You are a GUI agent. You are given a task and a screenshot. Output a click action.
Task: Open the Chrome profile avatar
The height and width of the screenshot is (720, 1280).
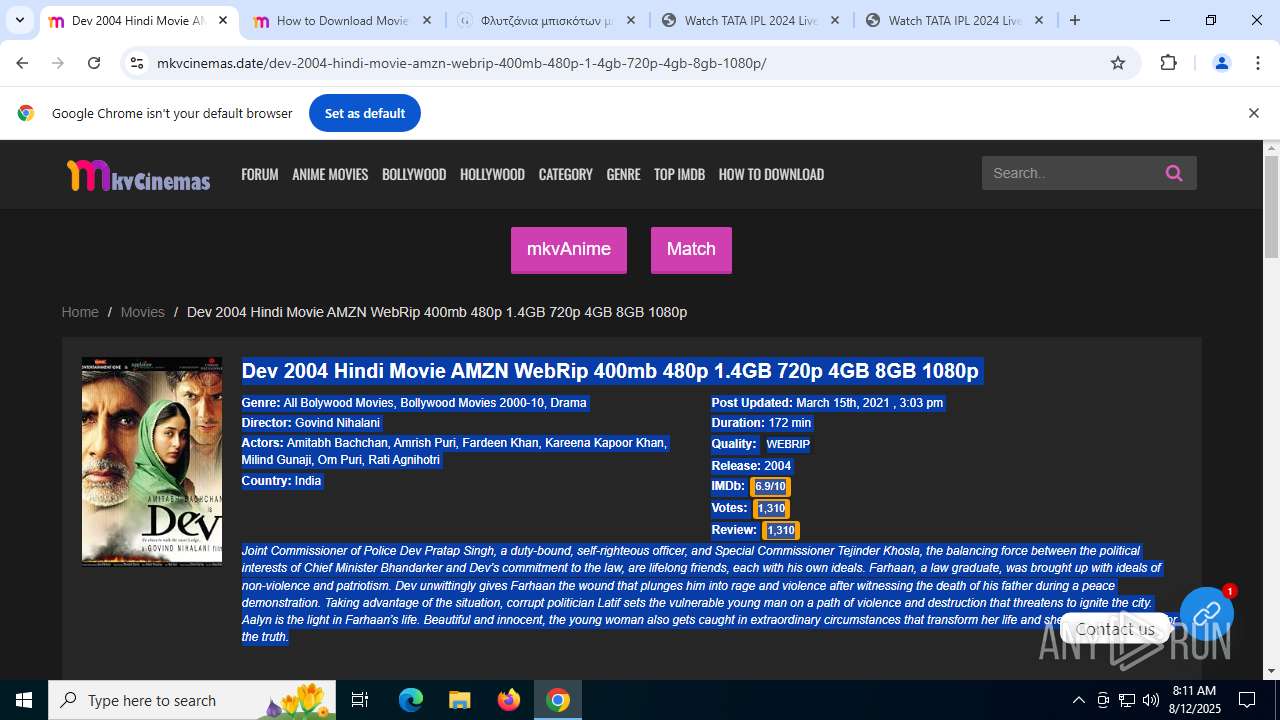[x=1221, y=63]
